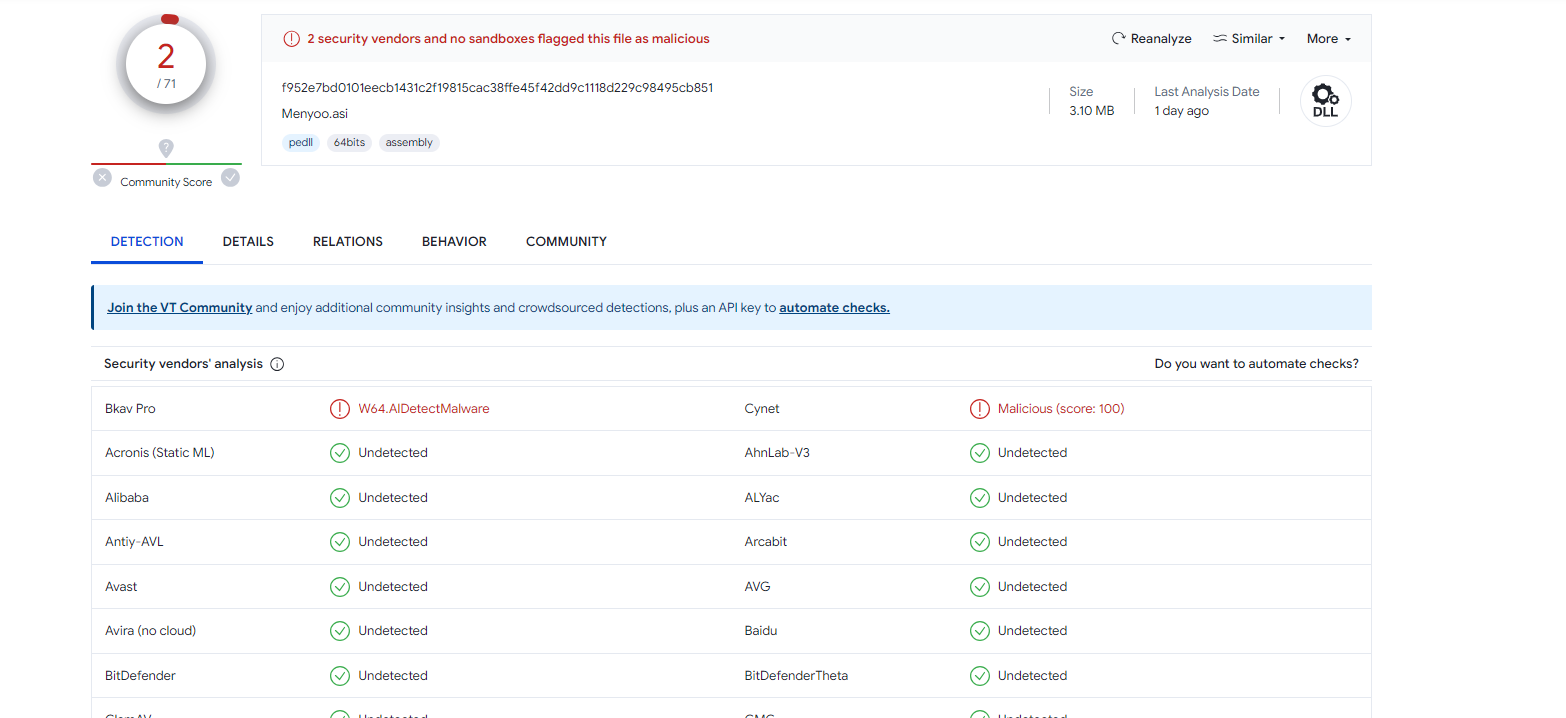
Task: Click the Do you want to automate checks text
Action: point(1256,364)
